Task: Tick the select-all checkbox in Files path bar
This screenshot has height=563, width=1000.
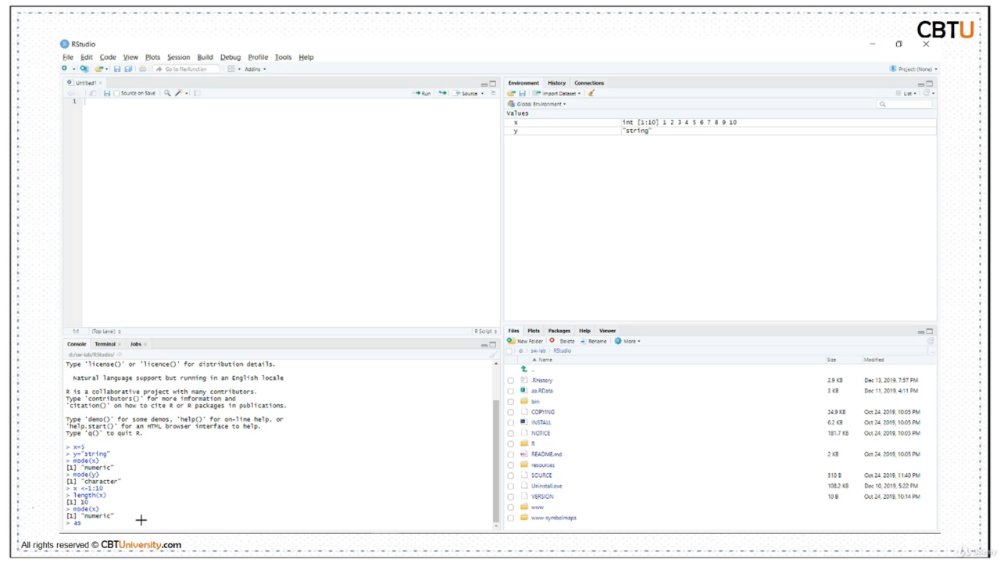Action: 510,351
